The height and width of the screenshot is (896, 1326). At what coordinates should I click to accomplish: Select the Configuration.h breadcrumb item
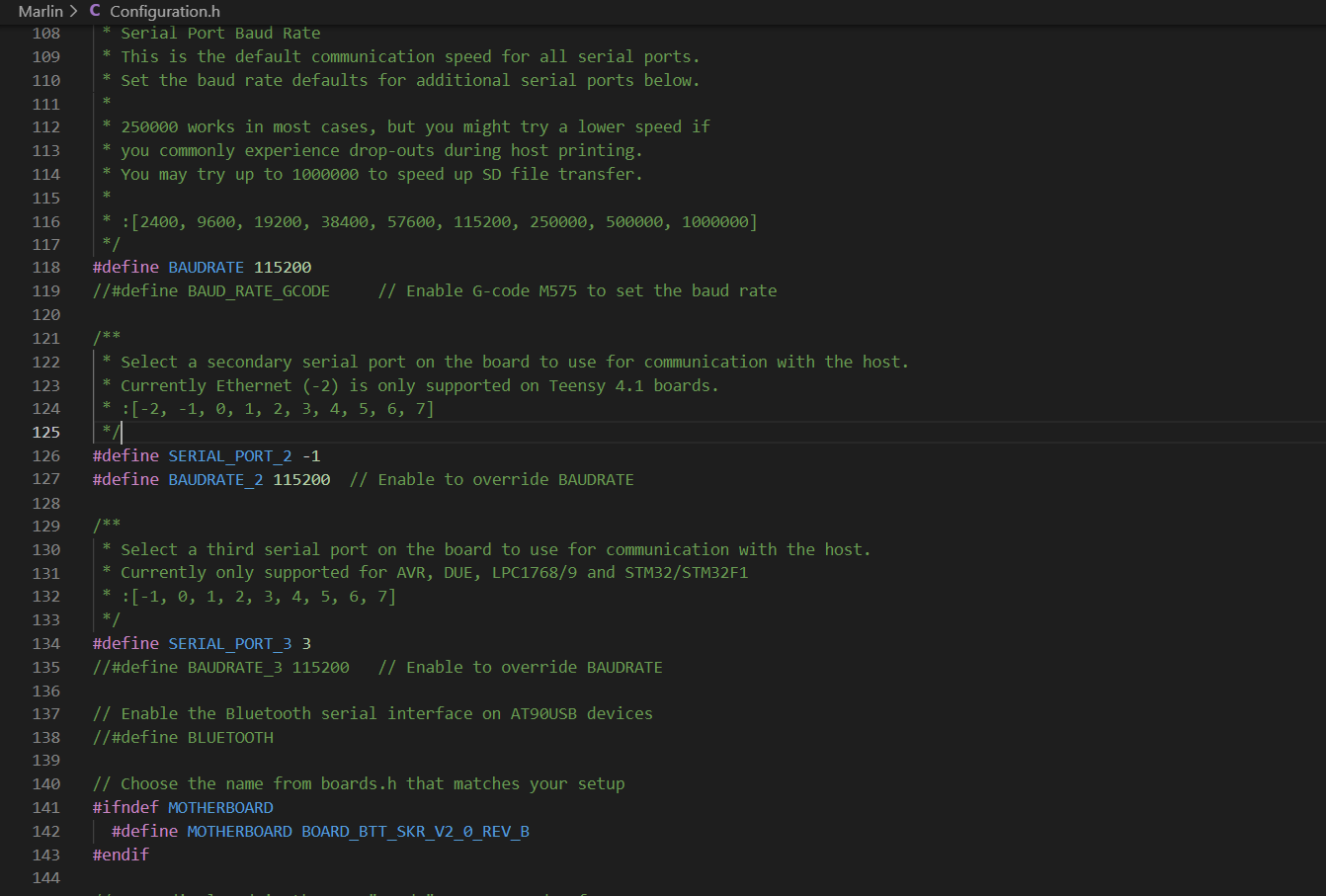point(164,11)
